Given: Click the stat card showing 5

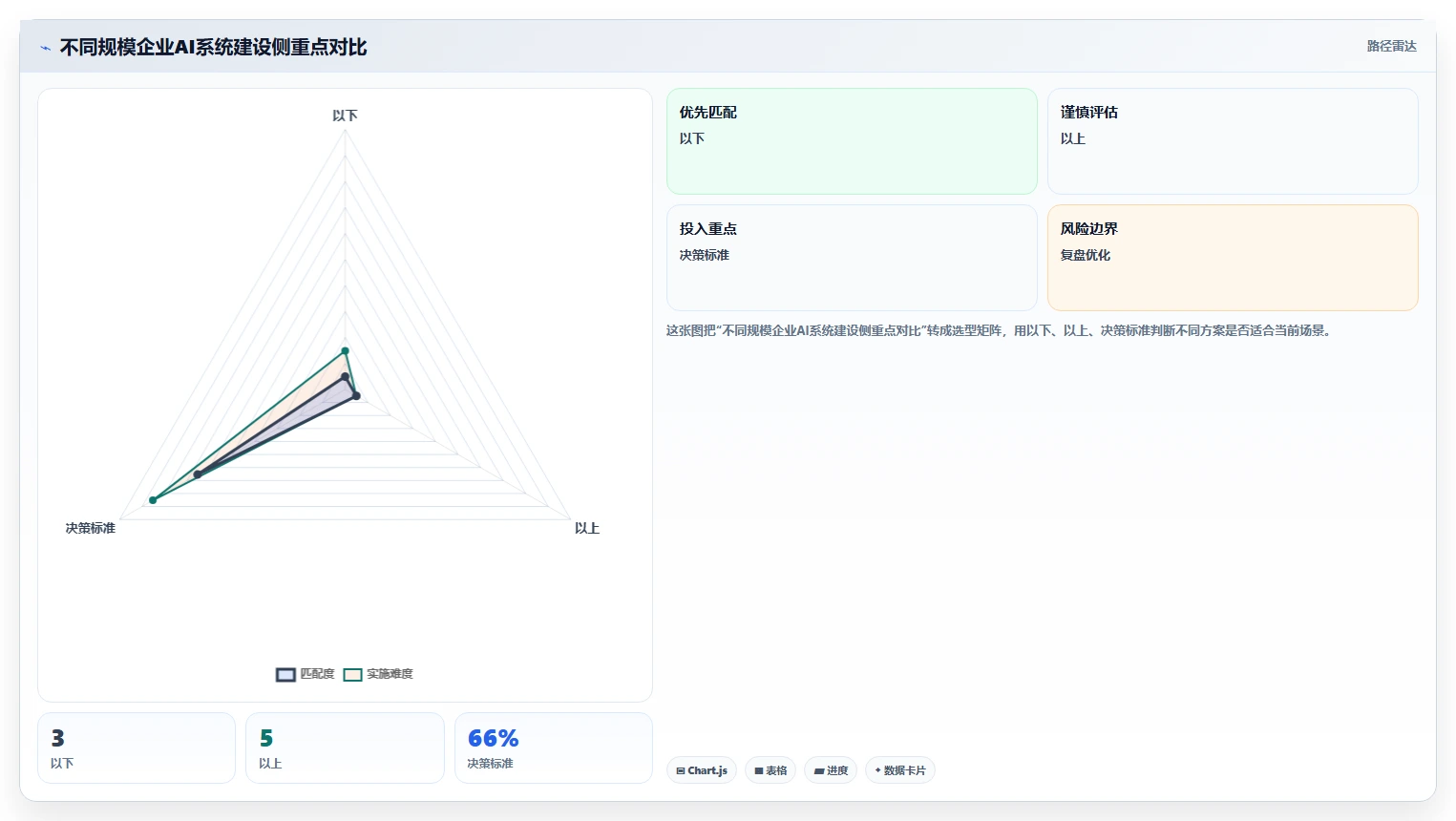Looking at the screenshot, I should 345,748.
